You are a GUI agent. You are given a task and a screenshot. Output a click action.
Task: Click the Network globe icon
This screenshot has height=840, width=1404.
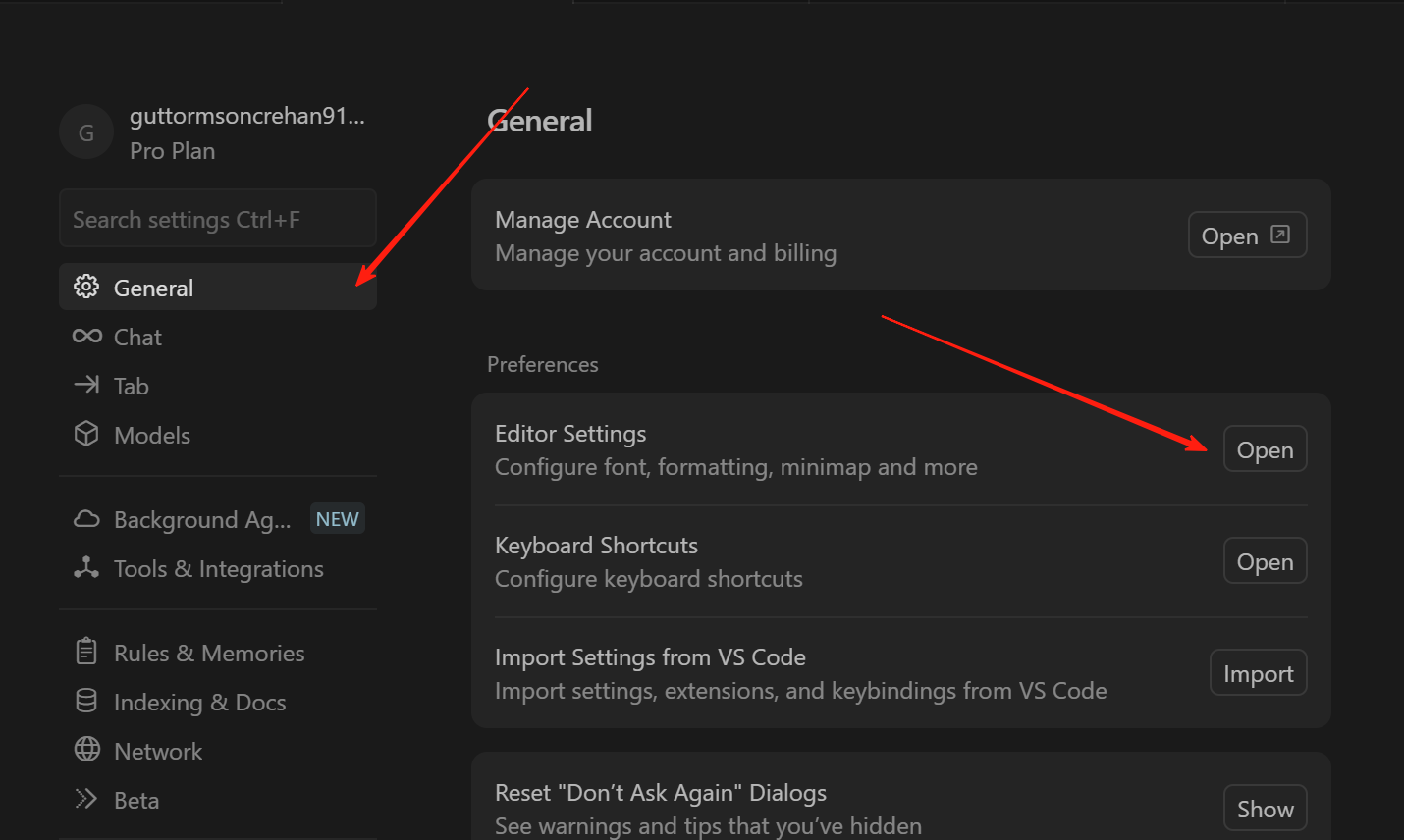click(x=86, y=750)
